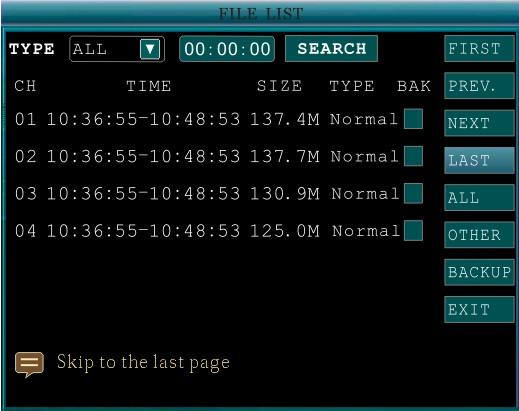Click the TIME column header
This screenshot has height=411, width=519.
(x=149, y=86)
